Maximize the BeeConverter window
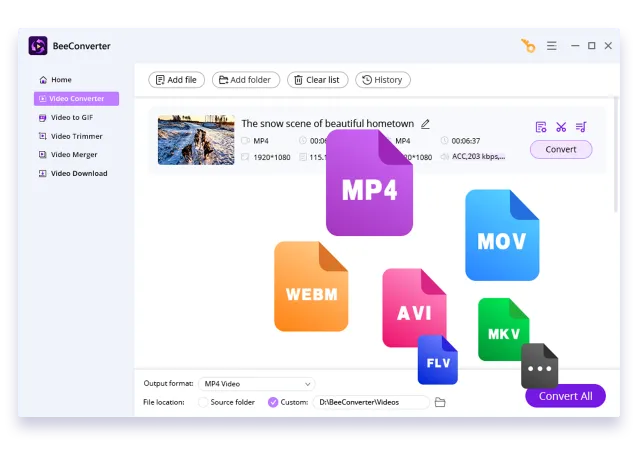Viewport: 640px width, 466px height. 591,46
